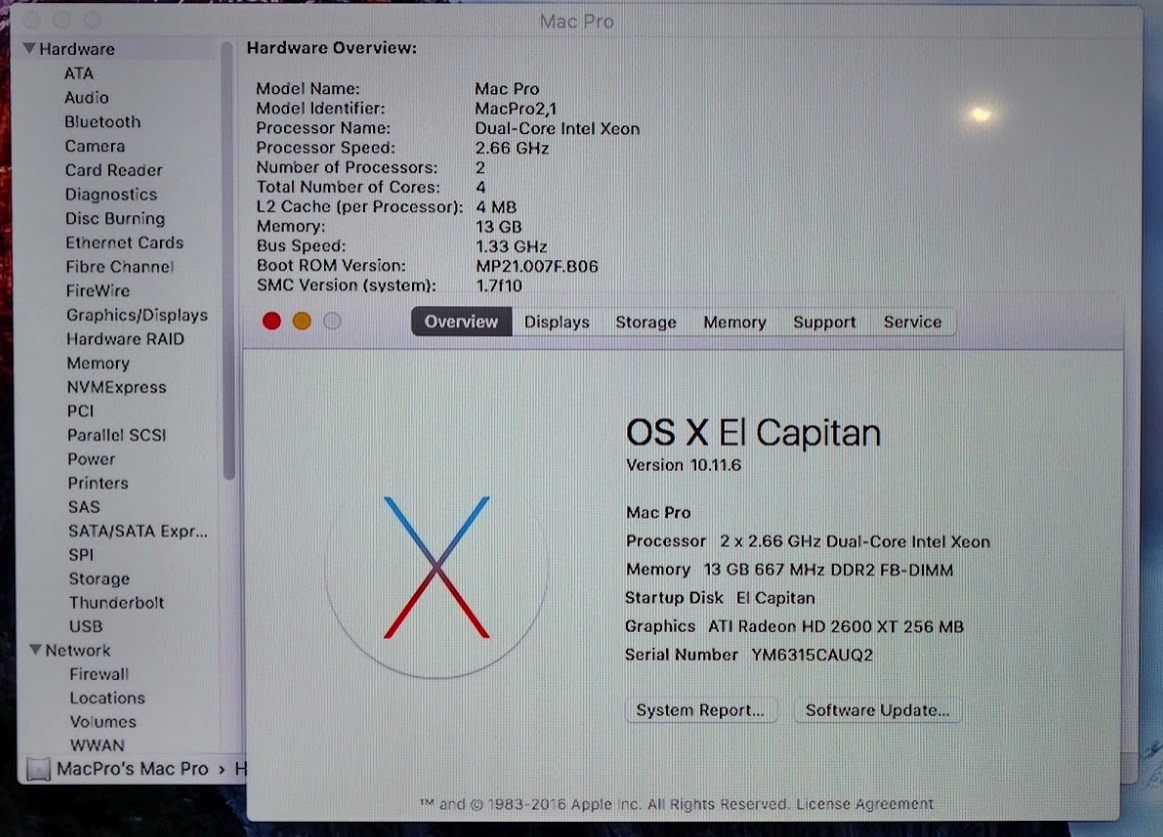Select PCI in the sidebar
Image resolution: width=1163 pixels, height=837 pixels.
[80, 411]
